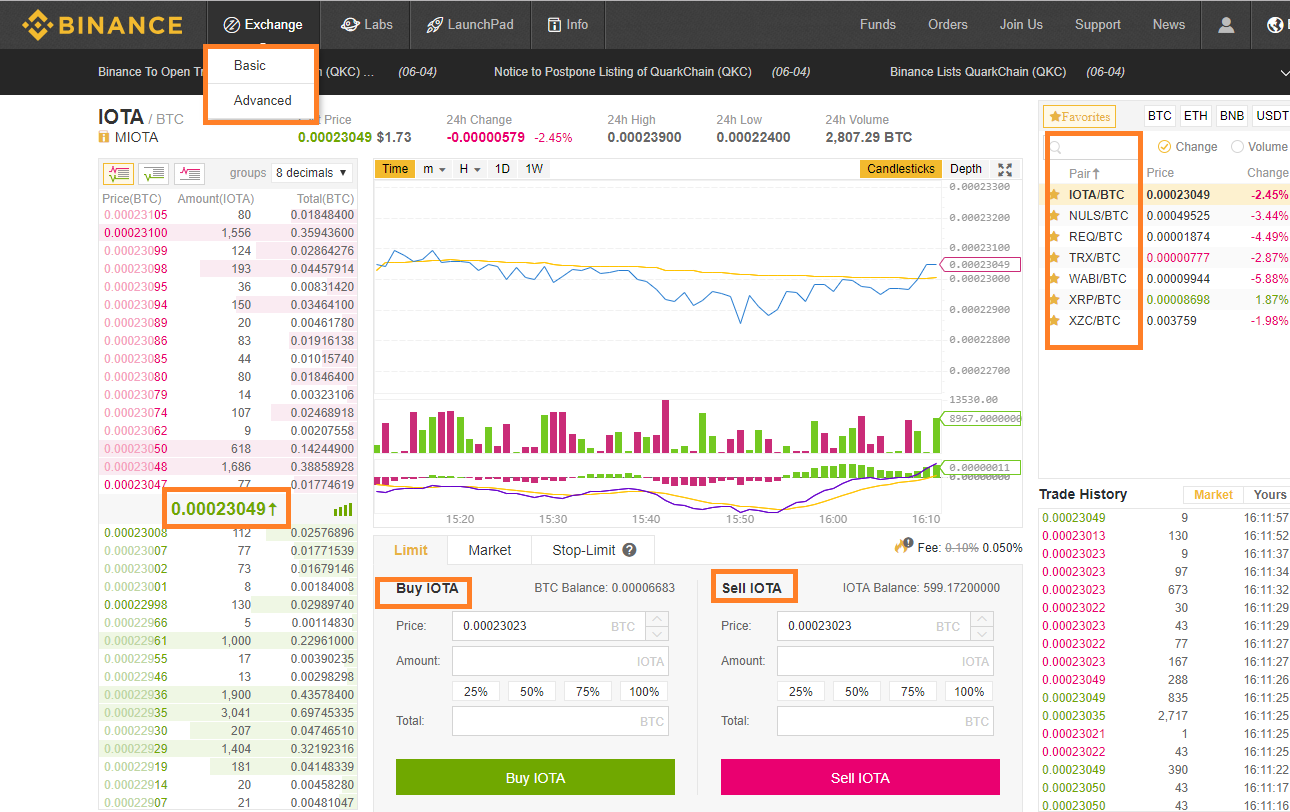Filter pairs by the BNB market
The height and width of the screenshot is (812, 1290).
(x=1231, y=116)
